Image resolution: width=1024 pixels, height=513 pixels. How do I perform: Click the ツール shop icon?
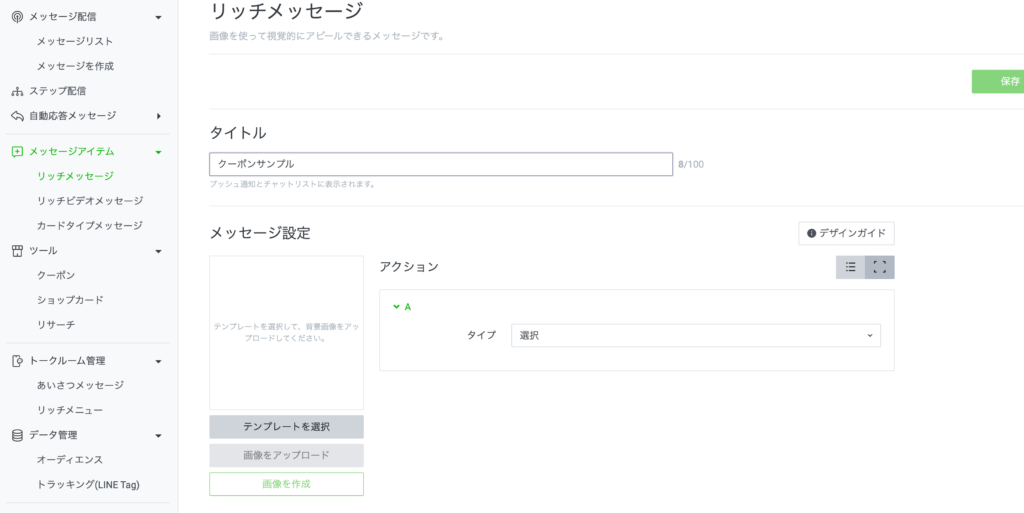[x=17, y=251]
